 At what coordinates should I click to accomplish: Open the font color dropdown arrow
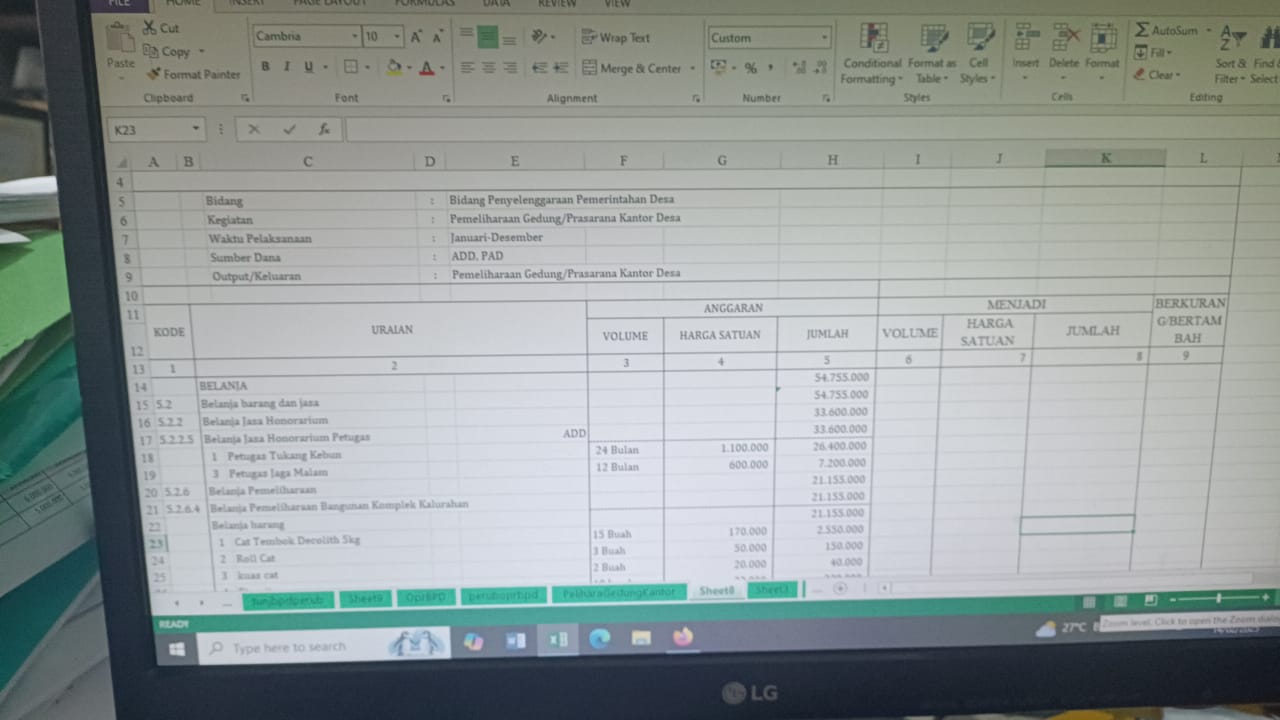tap(442, 68)
